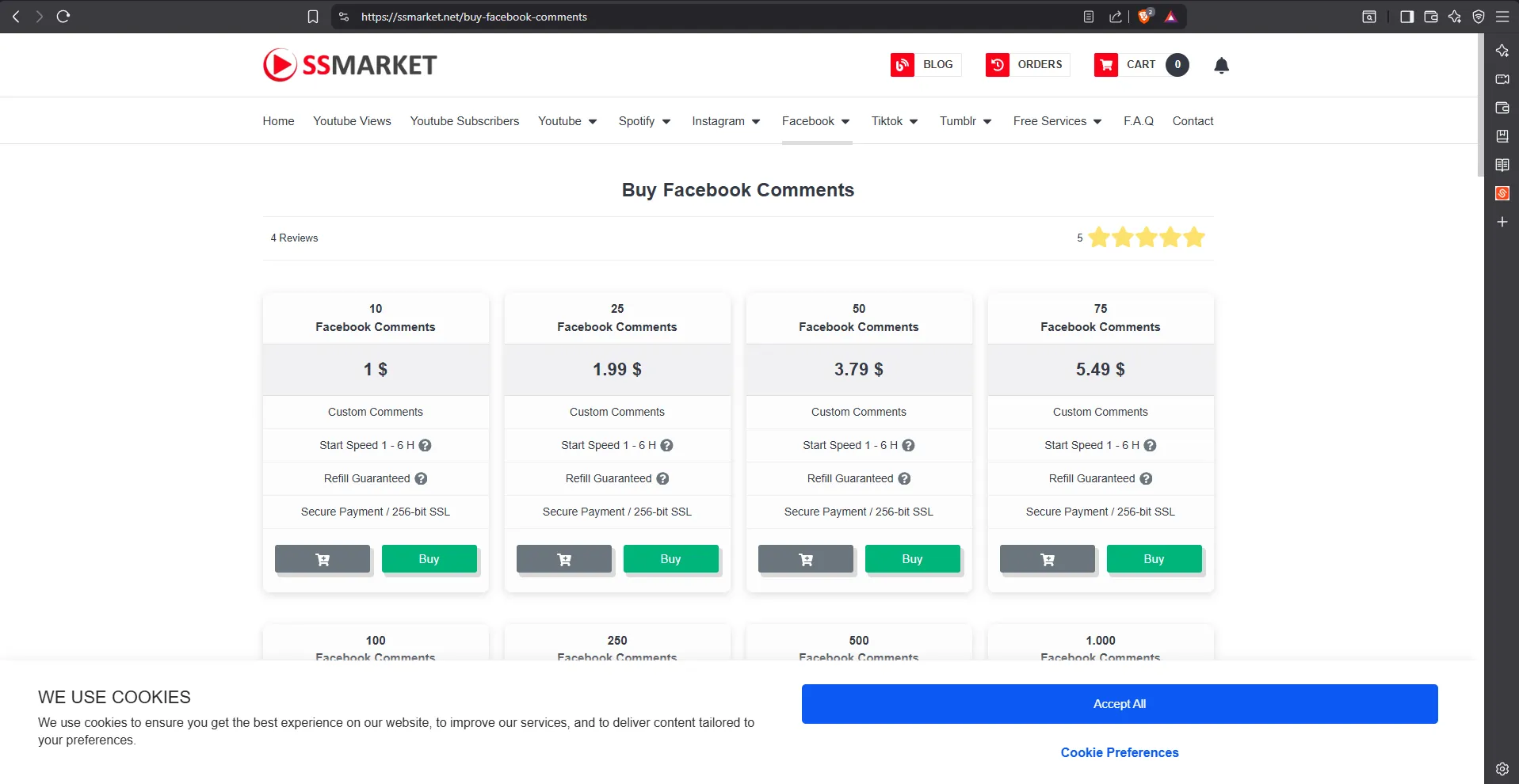
Task: Accept all cookies
Action: 1119,703
